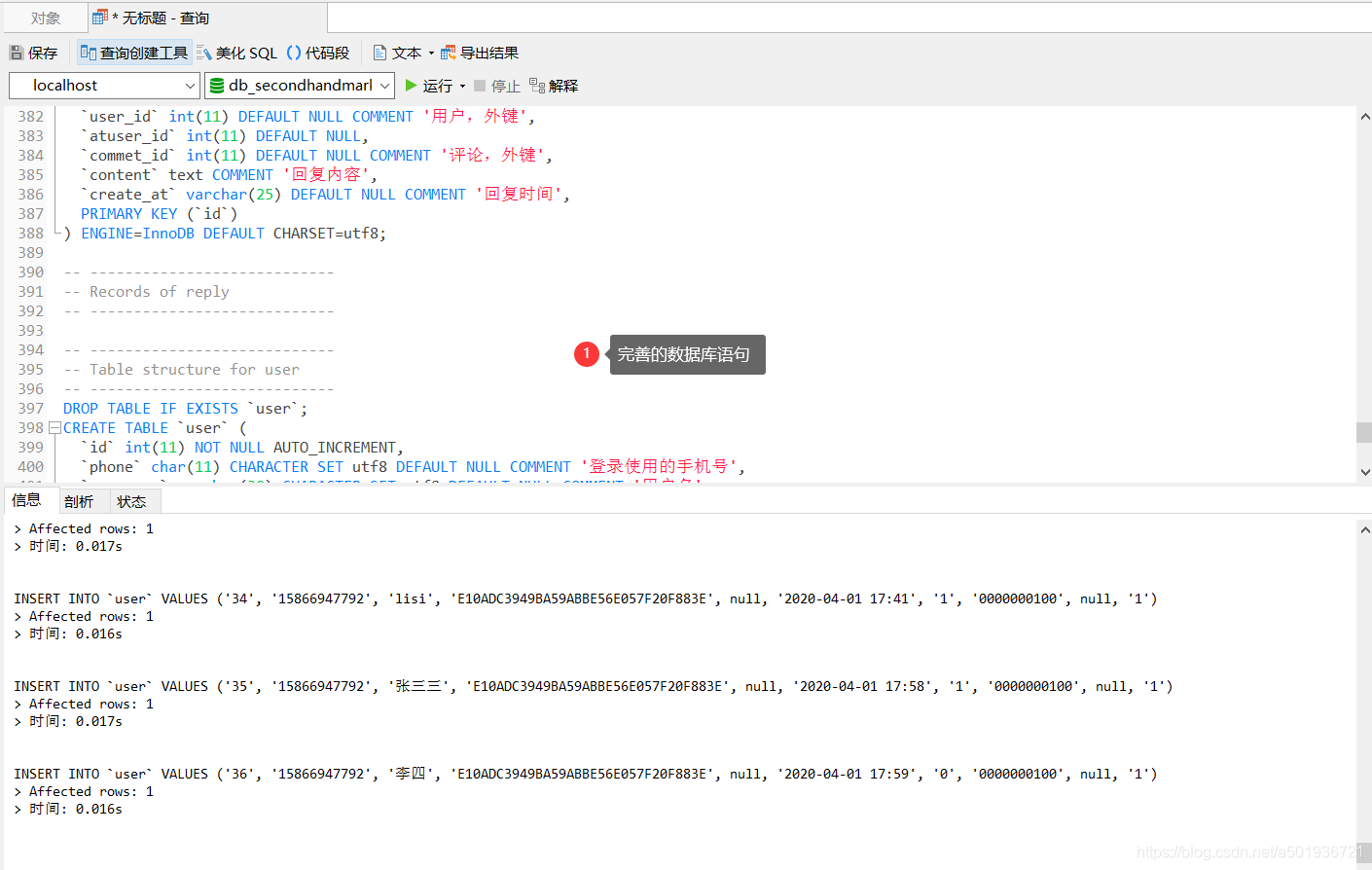The width and height of the screenshot is (1372, 870).
Task: Click the INSERT statement for user '35' 张三三
Action: pyautogui.click(x=594, y=686)
